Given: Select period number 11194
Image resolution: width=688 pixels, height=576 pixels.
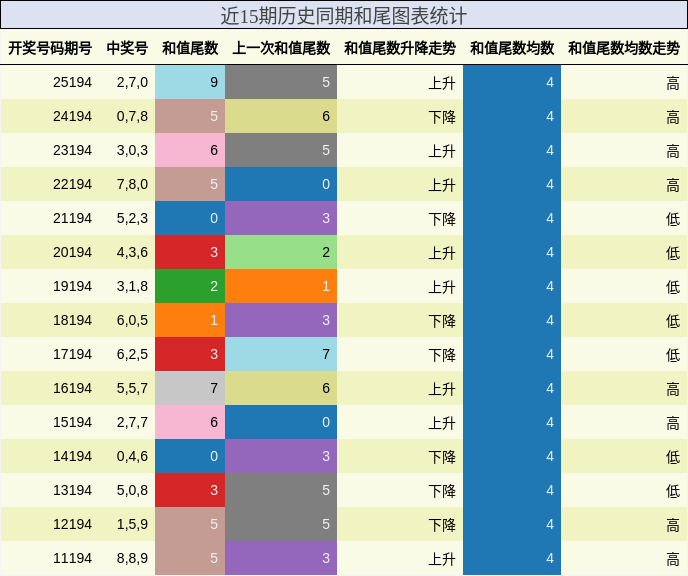Looking at the screenshot, I should (72, 558).
